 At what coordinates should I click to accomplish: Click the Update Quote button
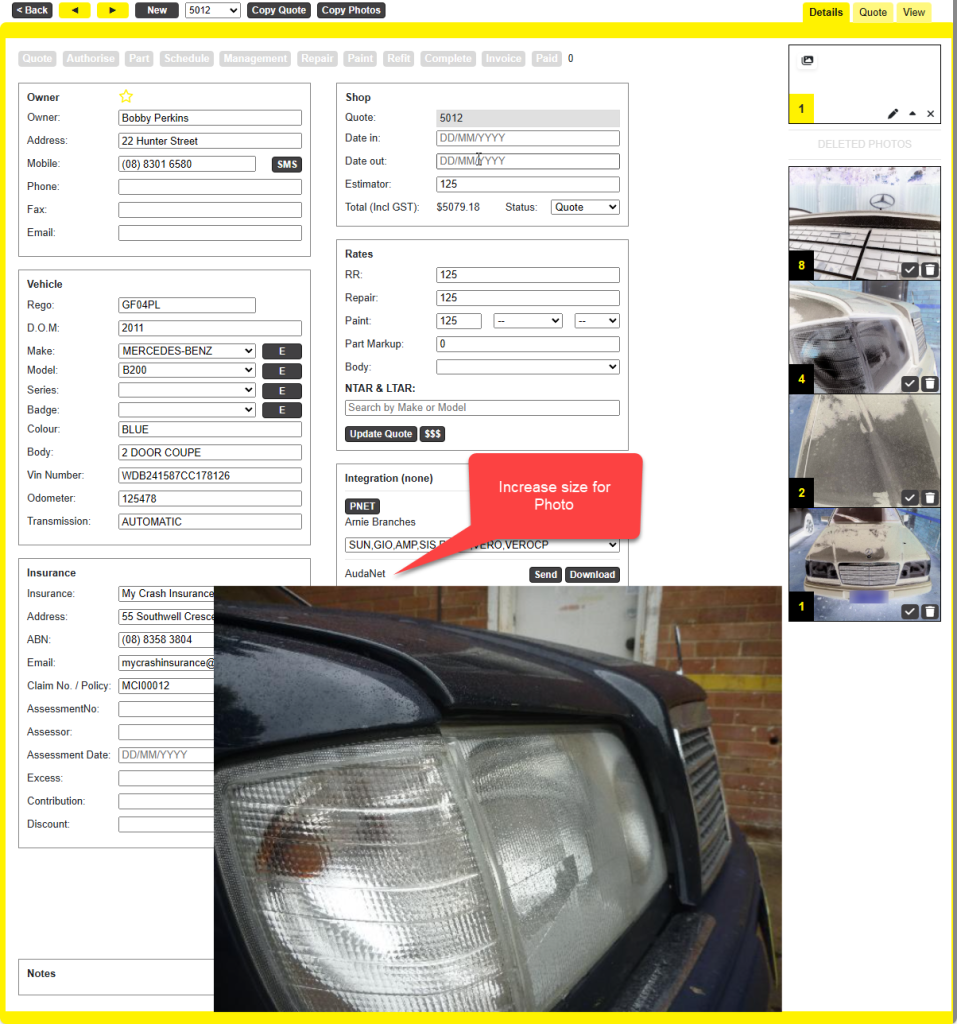[380, 434]
